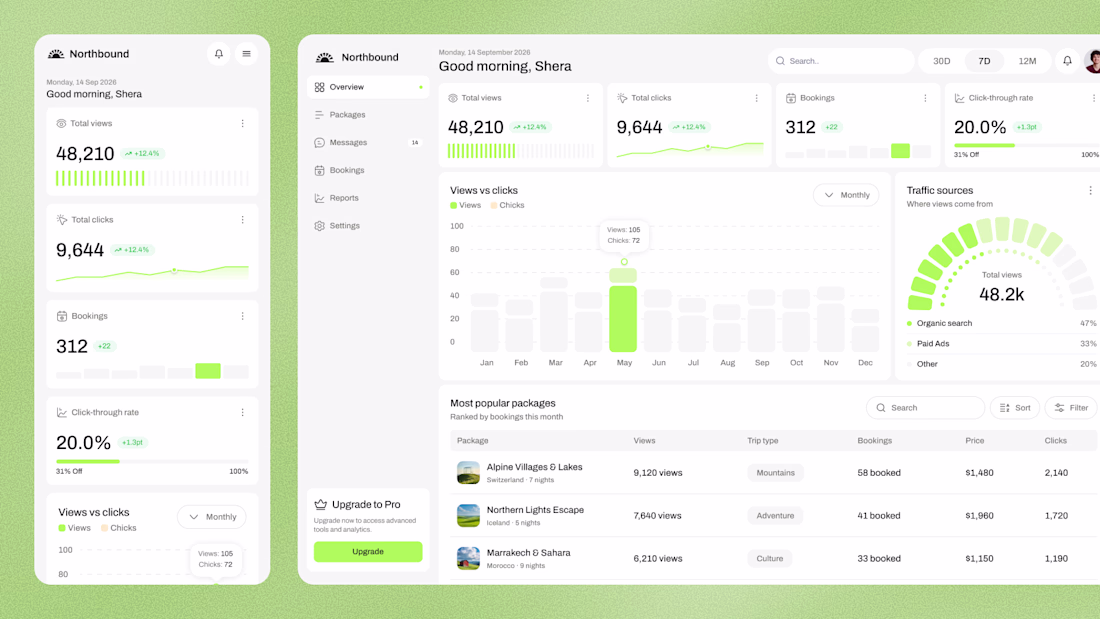
Task: Click the Mountains trip type tag
Action: [x=775, y=473]
